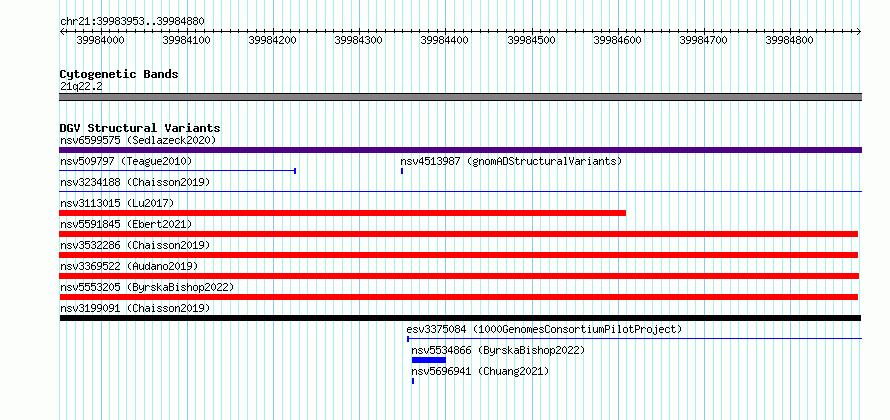This screenshot has height=420, width=890.
Task: Click ruler position 39984500
Action: (x=531, y=40)
